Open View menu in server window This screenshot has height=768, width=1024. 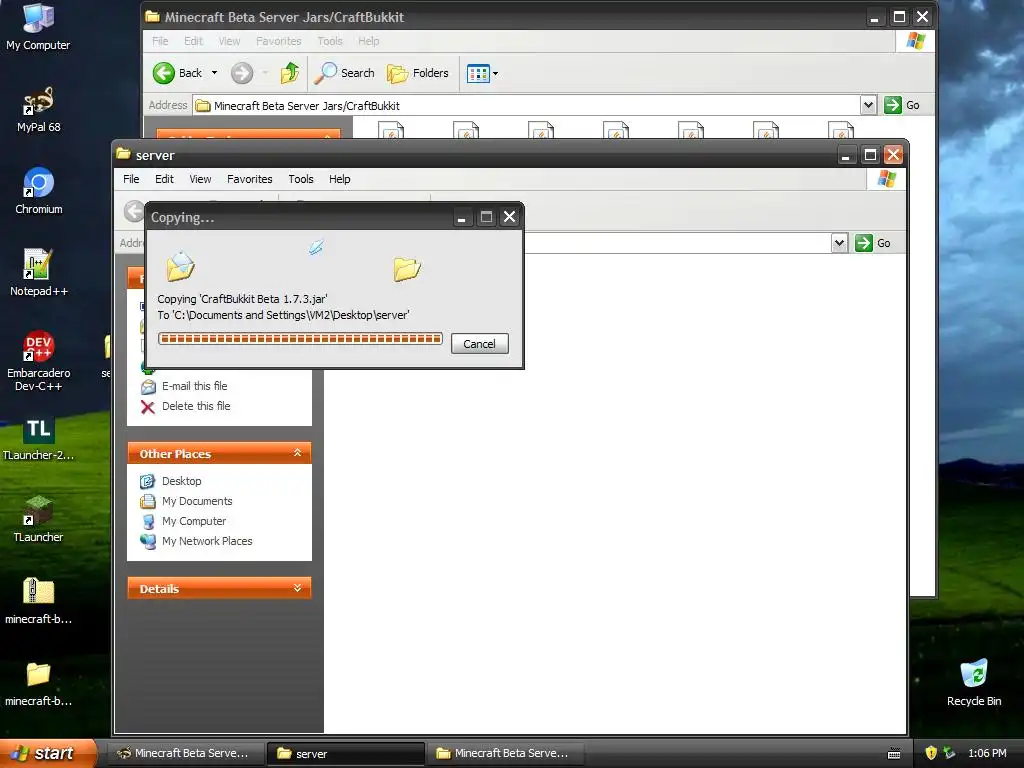200,179
